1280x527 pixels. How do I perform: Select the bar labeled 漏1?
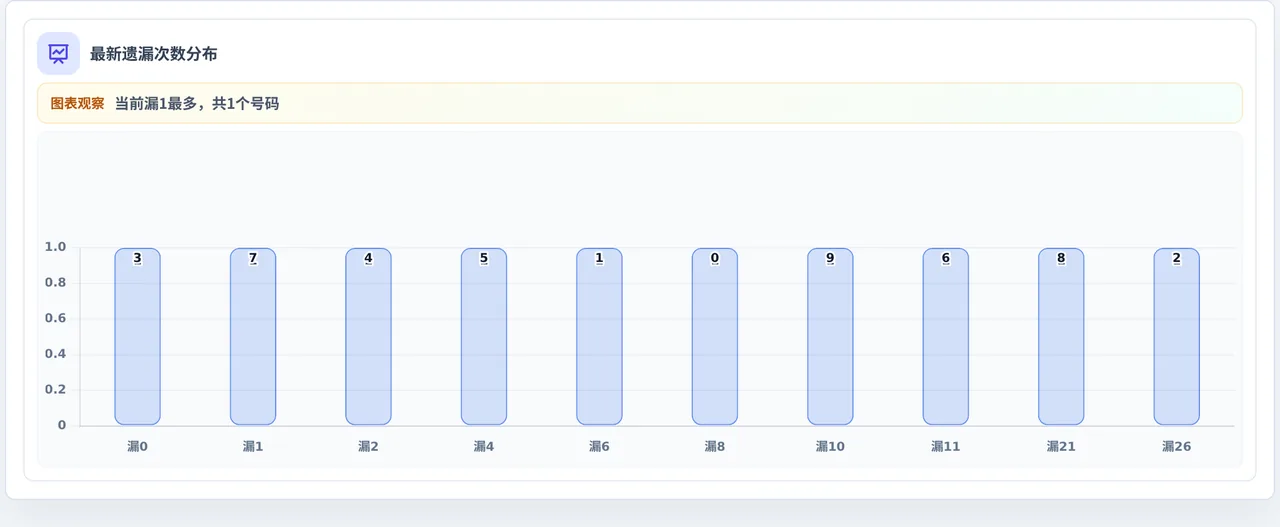click(253, 337)
